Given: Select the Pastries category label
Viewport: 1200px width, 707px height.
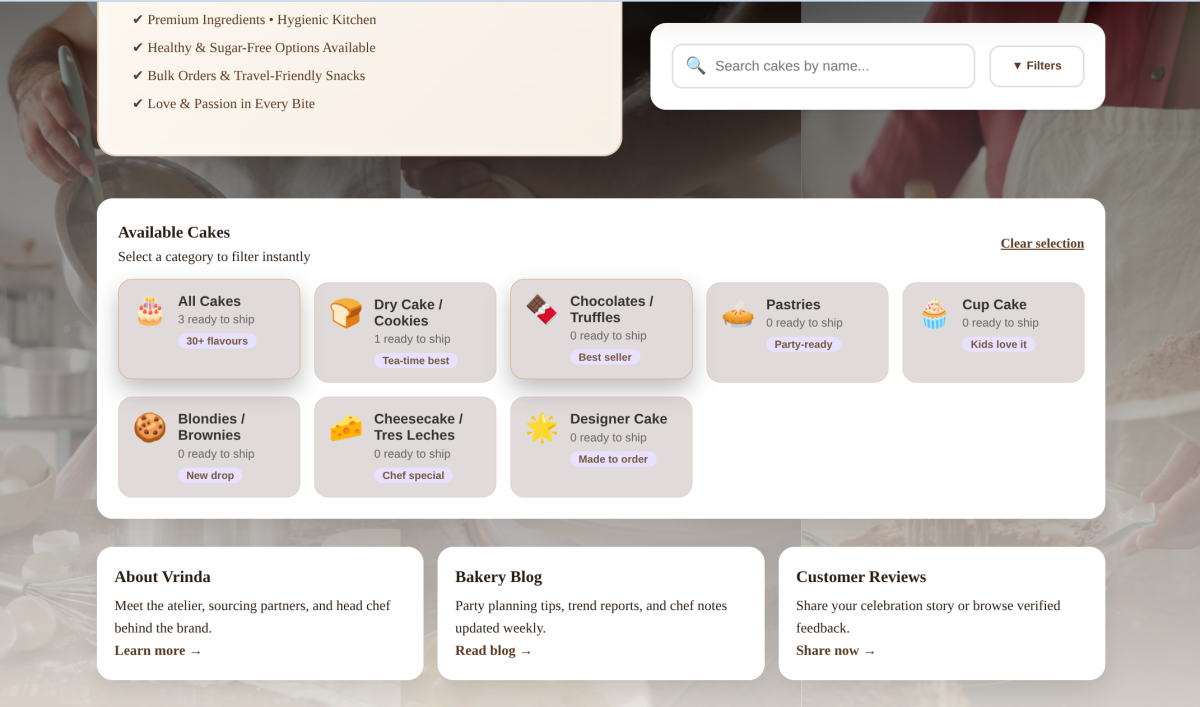Looking at the screenshot, I should tap(793, 304).
